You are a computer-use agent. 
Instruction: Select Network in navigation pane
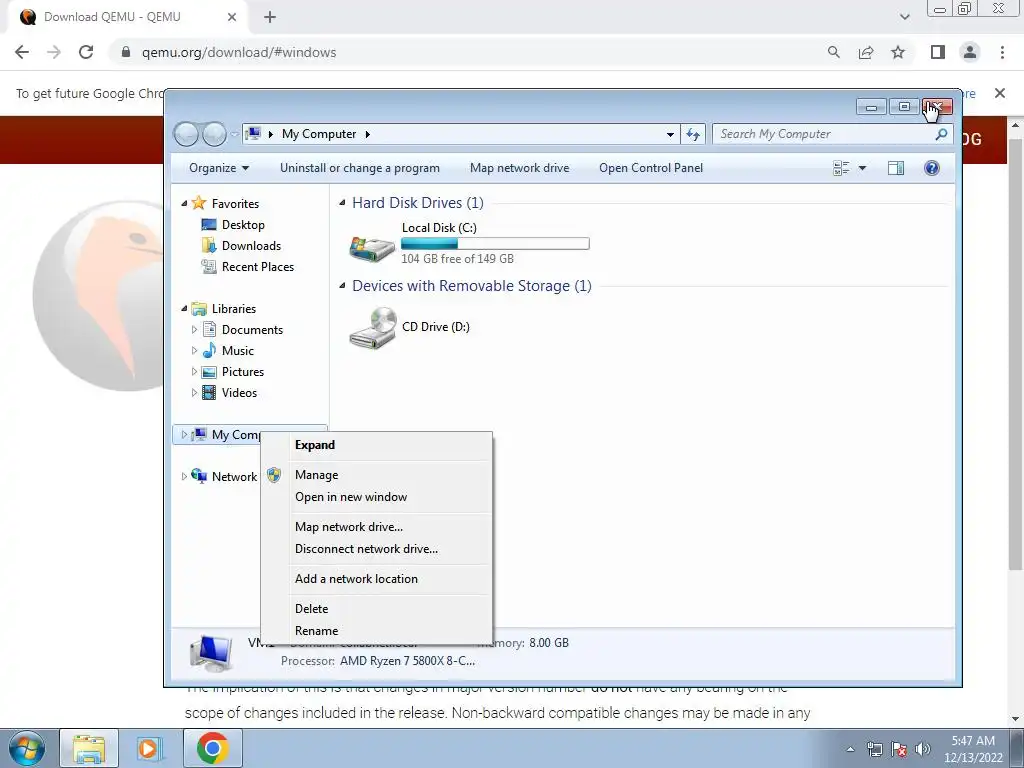coord(234,477)
